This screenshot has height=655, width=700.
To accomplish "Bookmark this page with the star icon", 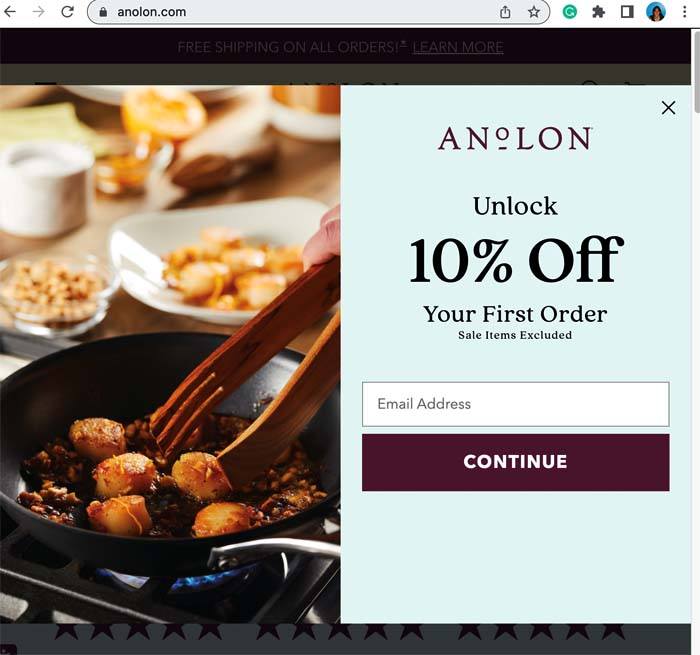I will (533, 12).
